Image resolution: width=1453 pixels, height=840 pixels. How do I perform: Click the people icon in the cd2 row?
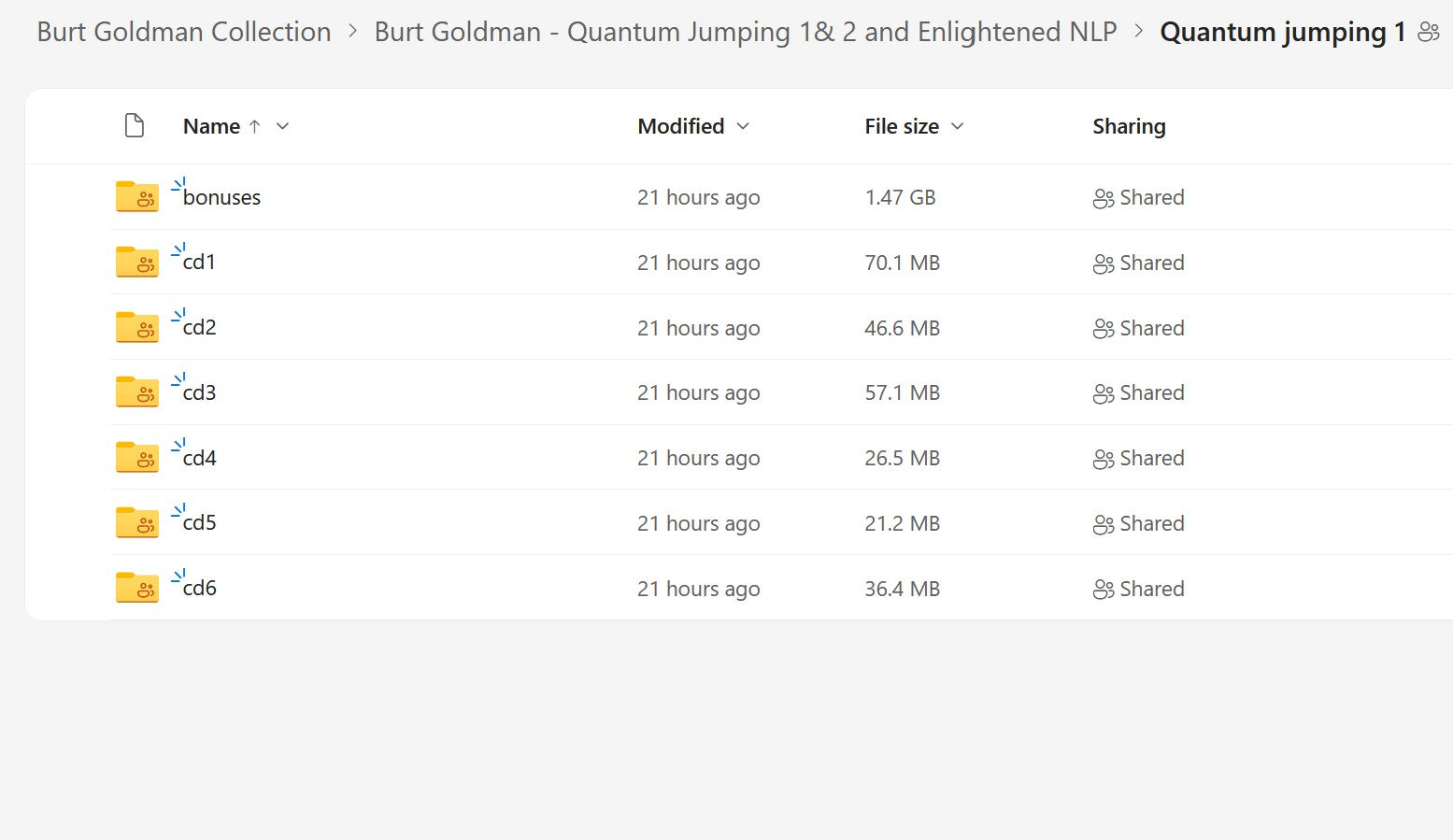tap(1103, 329)
